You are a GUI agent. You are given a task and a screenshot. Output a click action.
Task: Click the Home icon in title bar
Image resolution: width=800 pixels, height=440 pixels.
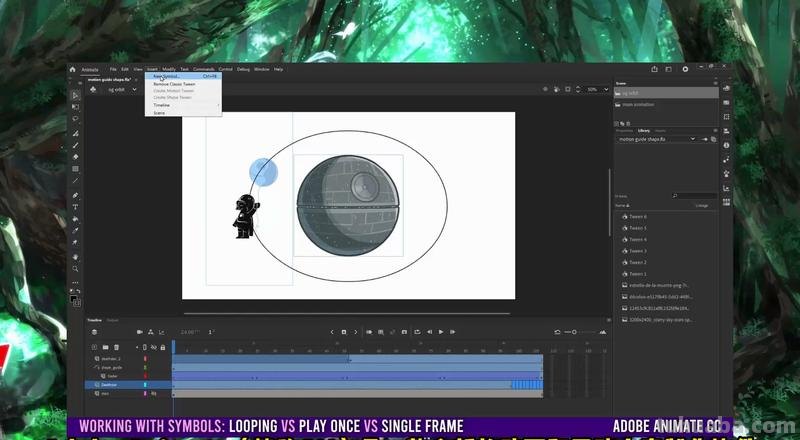coord(72,69)
